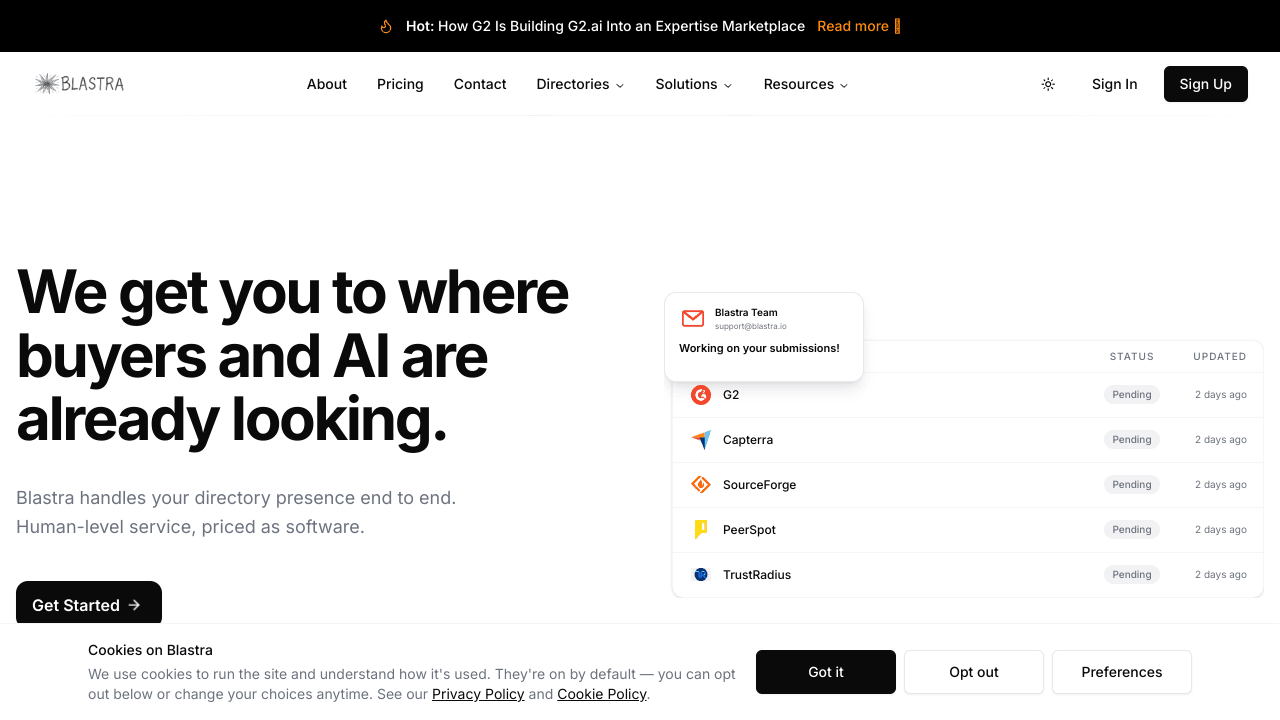The width and height of the screenshot is (1280, 720).
Task: Open the Cookie Policy link
Action: pyautogui.click(x=602, y=694)
